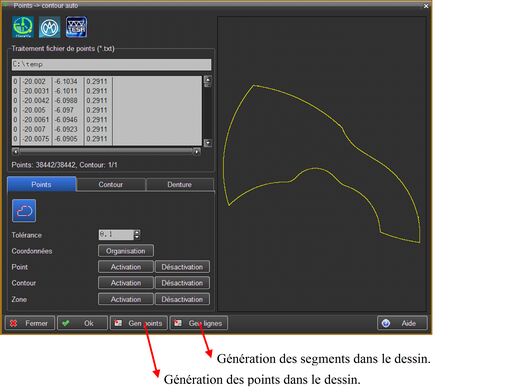Confirm with the Ok checkmark button

[x=82, y=323]
